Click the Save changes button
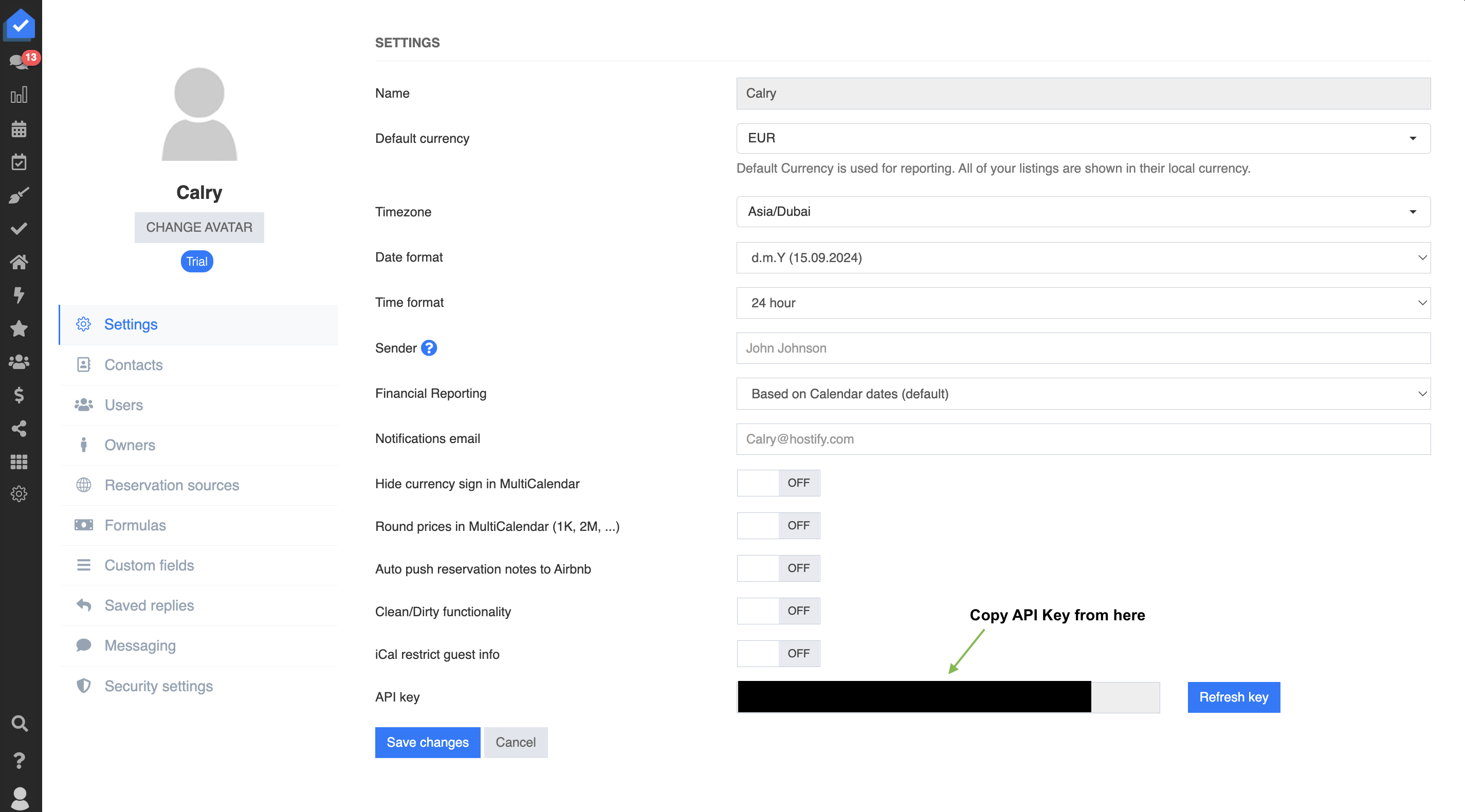 click(x=427, y=742)
